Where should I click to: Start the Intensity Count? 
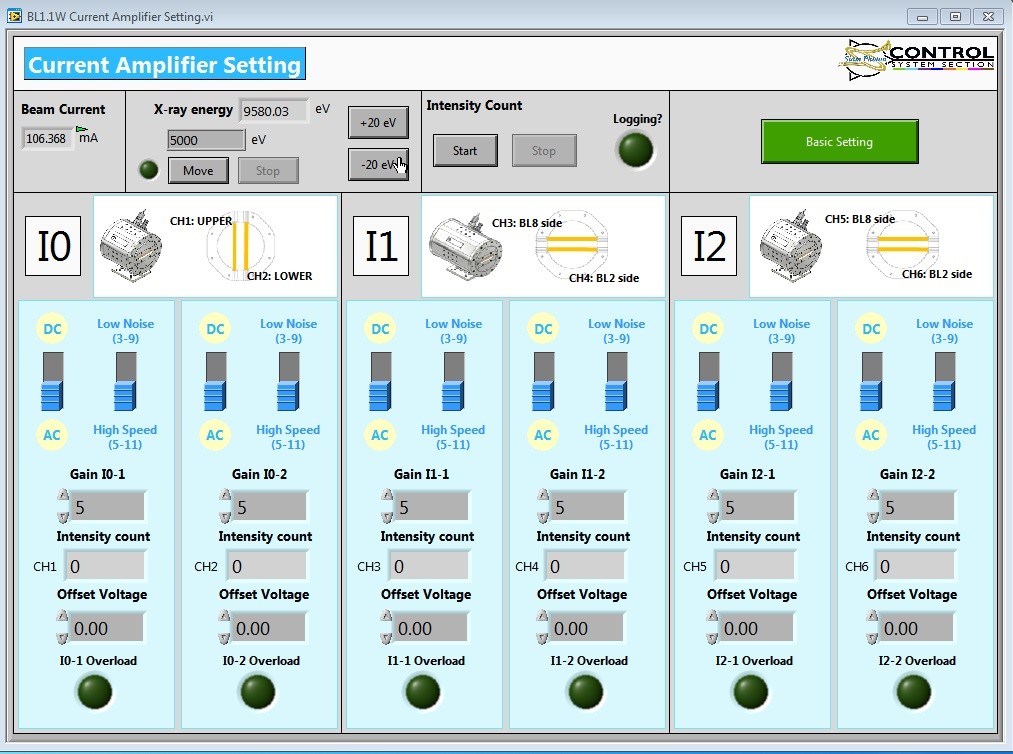(465, 151)
